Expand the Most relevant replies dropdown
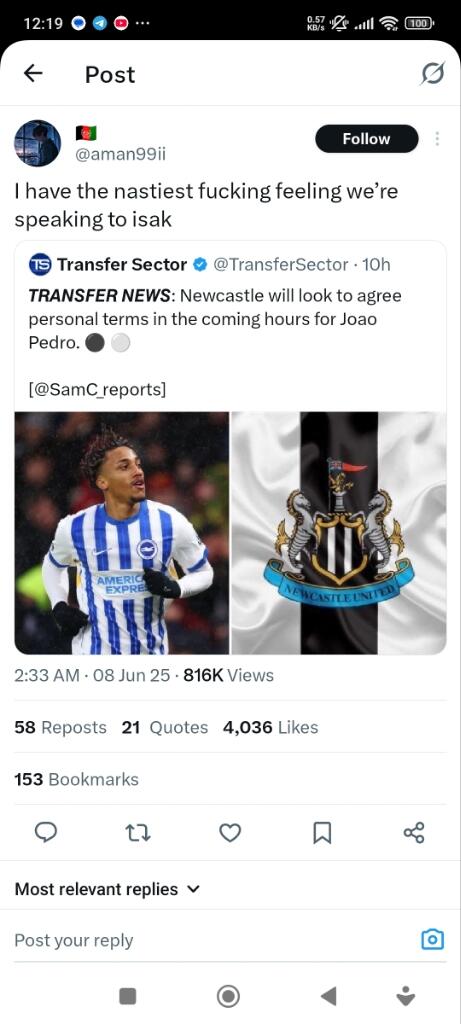This screenshot has width=461, height=1024. click(108, 889)
